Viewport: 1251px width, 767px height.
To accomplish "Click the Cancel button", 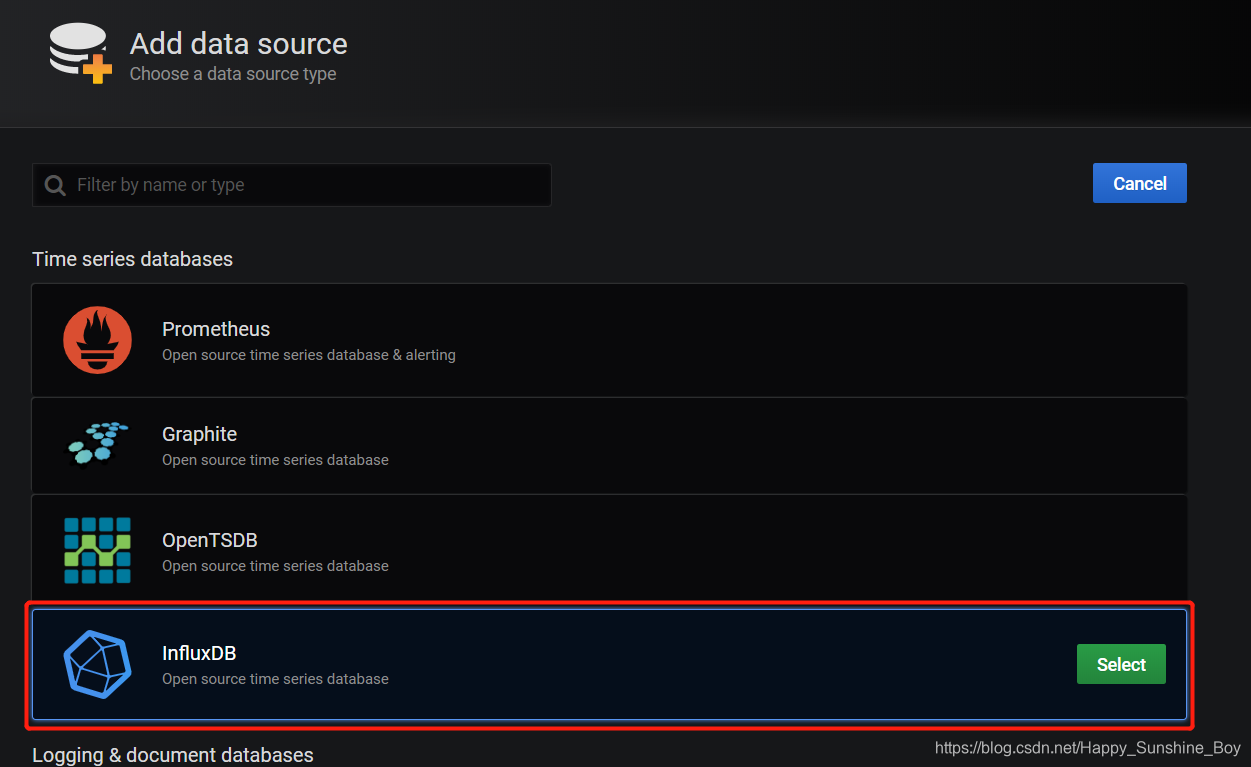I will [1140, 183].
